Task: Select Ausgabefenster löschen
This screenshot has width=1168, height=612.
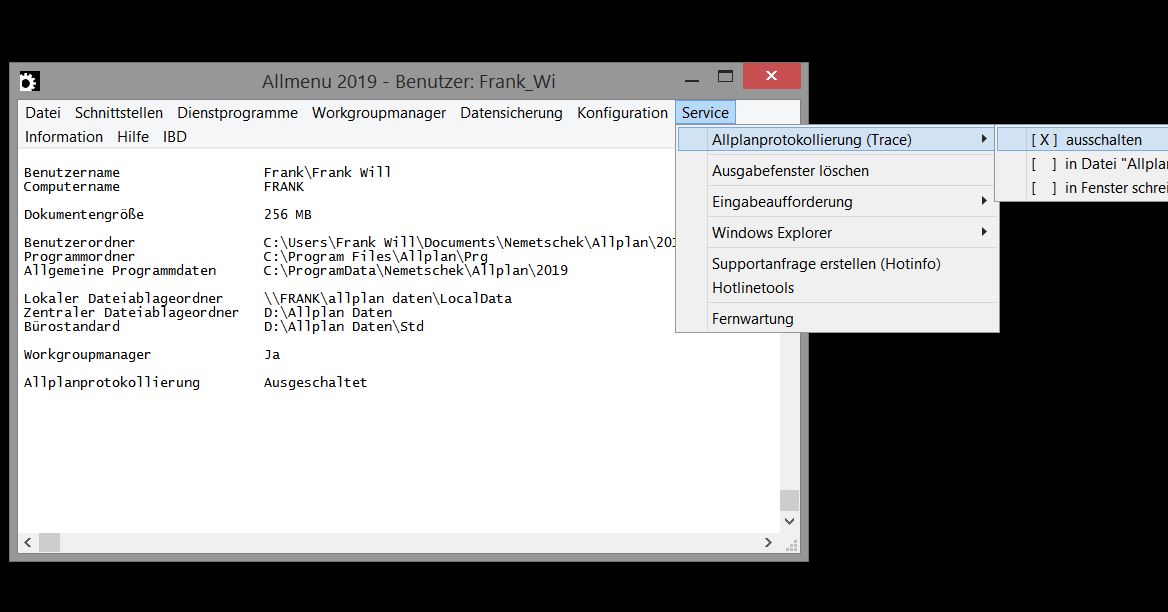Action: point(790,171)
